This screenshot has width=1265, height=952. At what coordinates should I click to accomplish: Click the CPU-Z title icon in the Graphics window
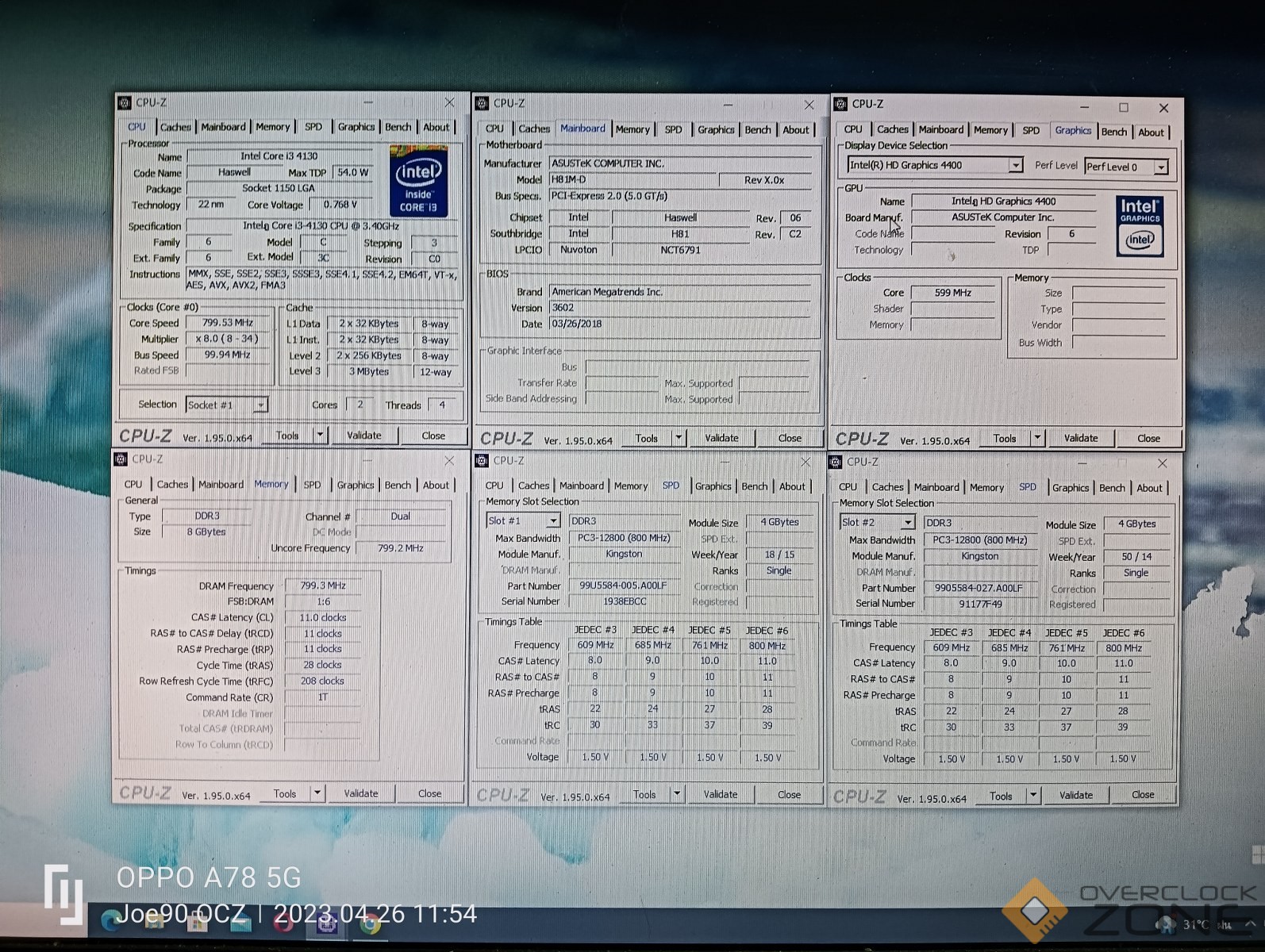[840, 104]
